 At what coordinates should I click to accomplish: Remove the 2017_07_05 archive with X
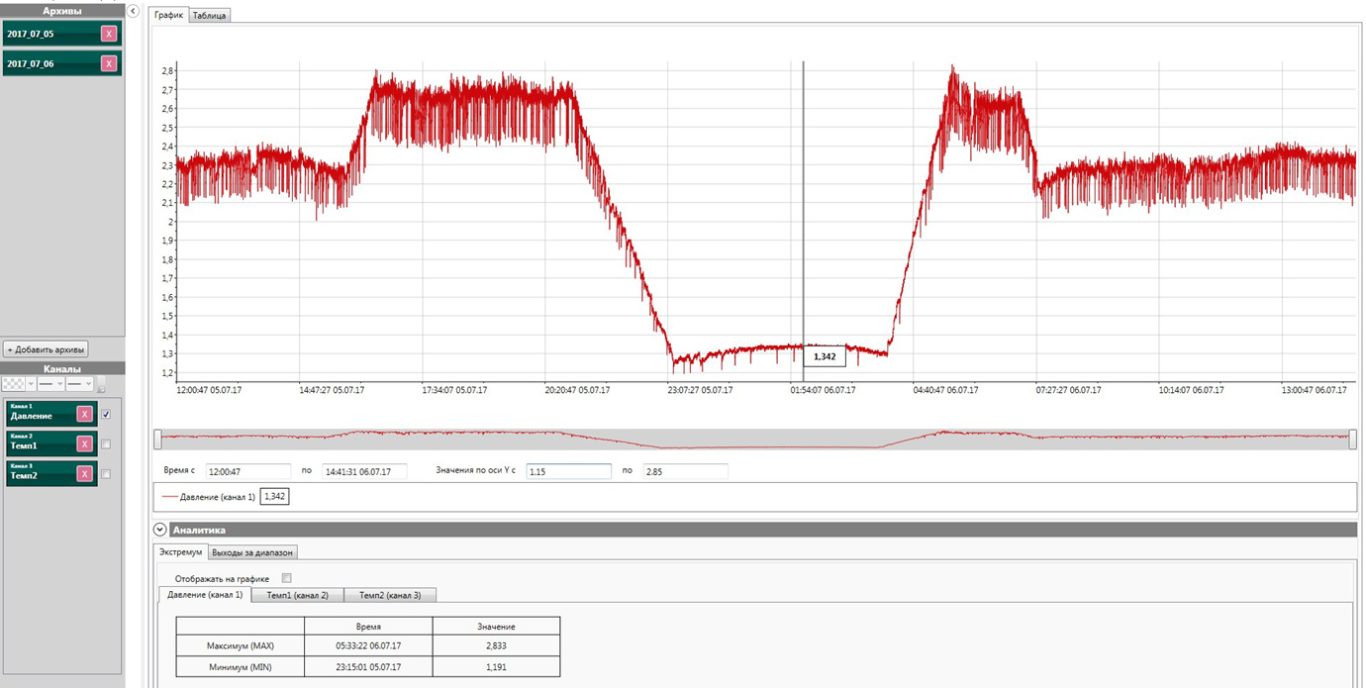[x=109, y=34]
